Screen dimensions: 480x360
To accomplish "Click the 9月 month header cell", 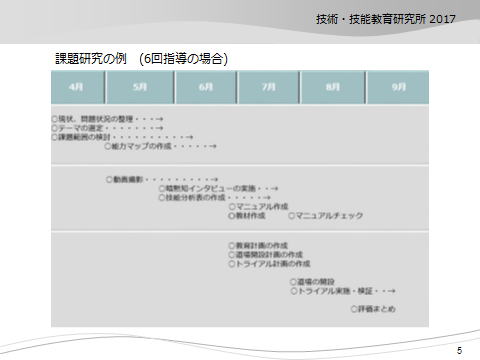I will click(x=398, y=87).
